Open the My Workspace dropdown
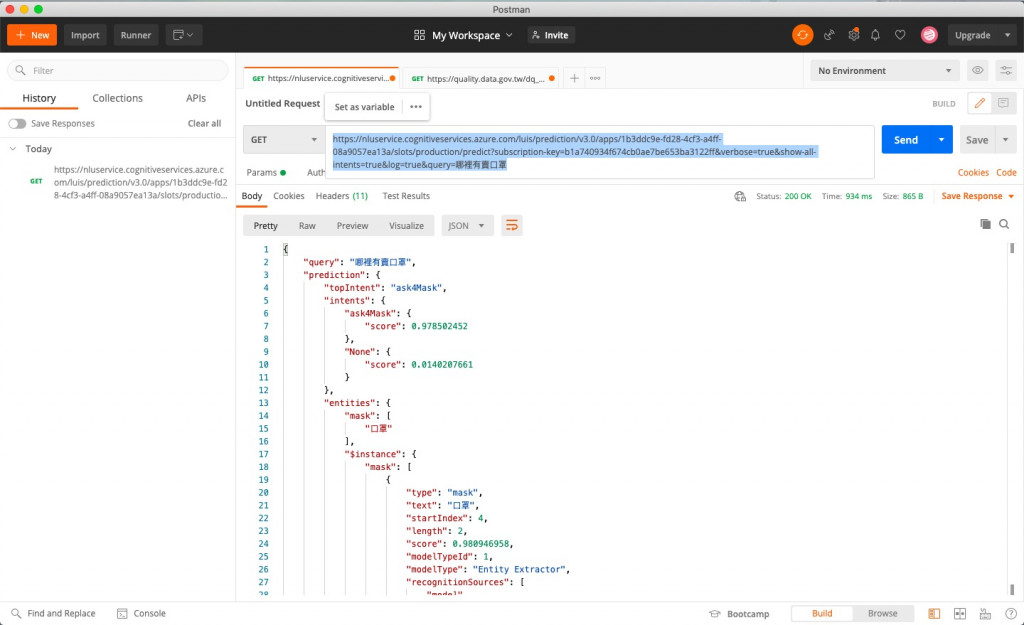Viewport: 1024px width, 625px height. point(463,35)
